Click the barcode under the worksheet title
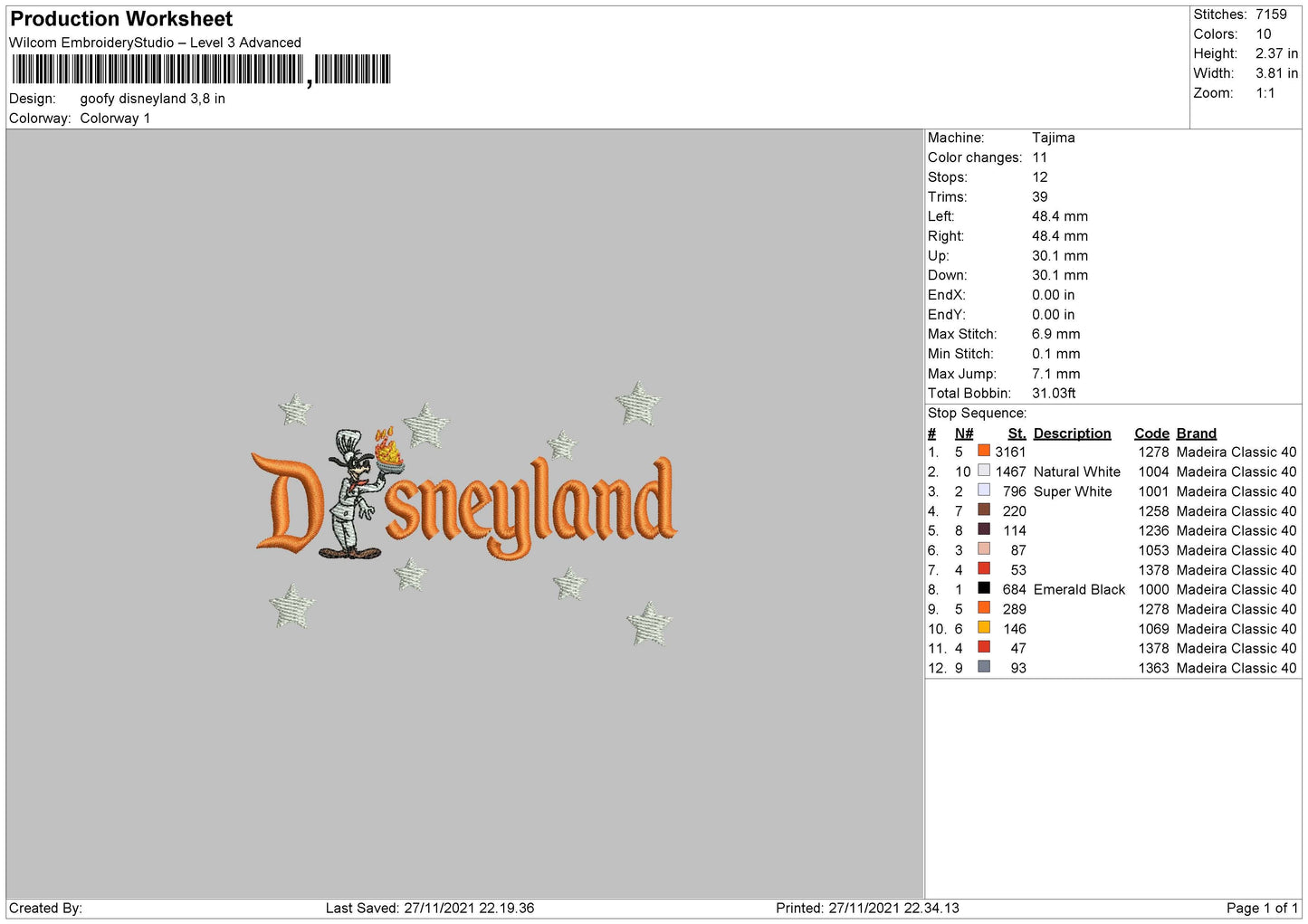 click(x=201, y=70)
